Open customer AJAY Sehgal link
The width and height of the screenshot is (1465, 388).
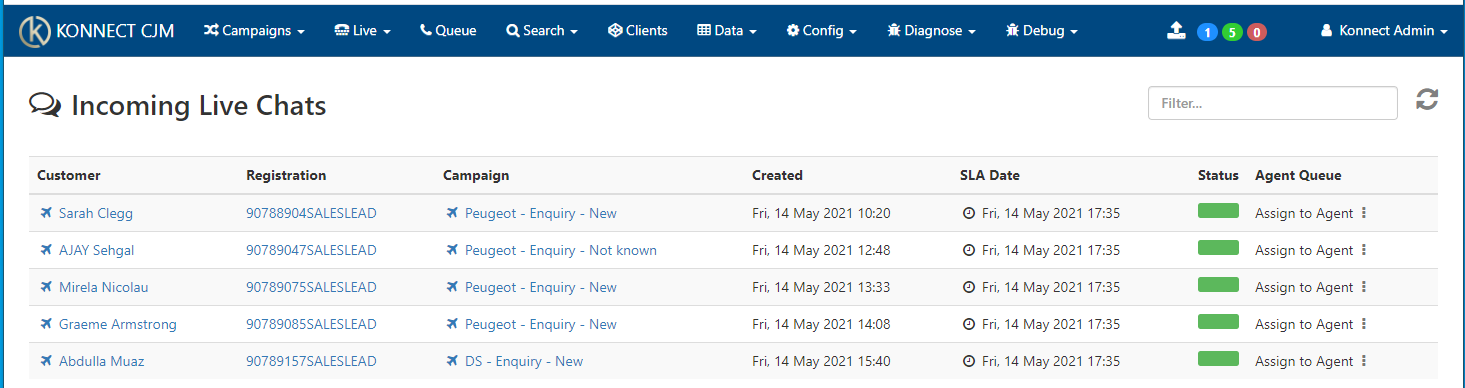[96, 250]
